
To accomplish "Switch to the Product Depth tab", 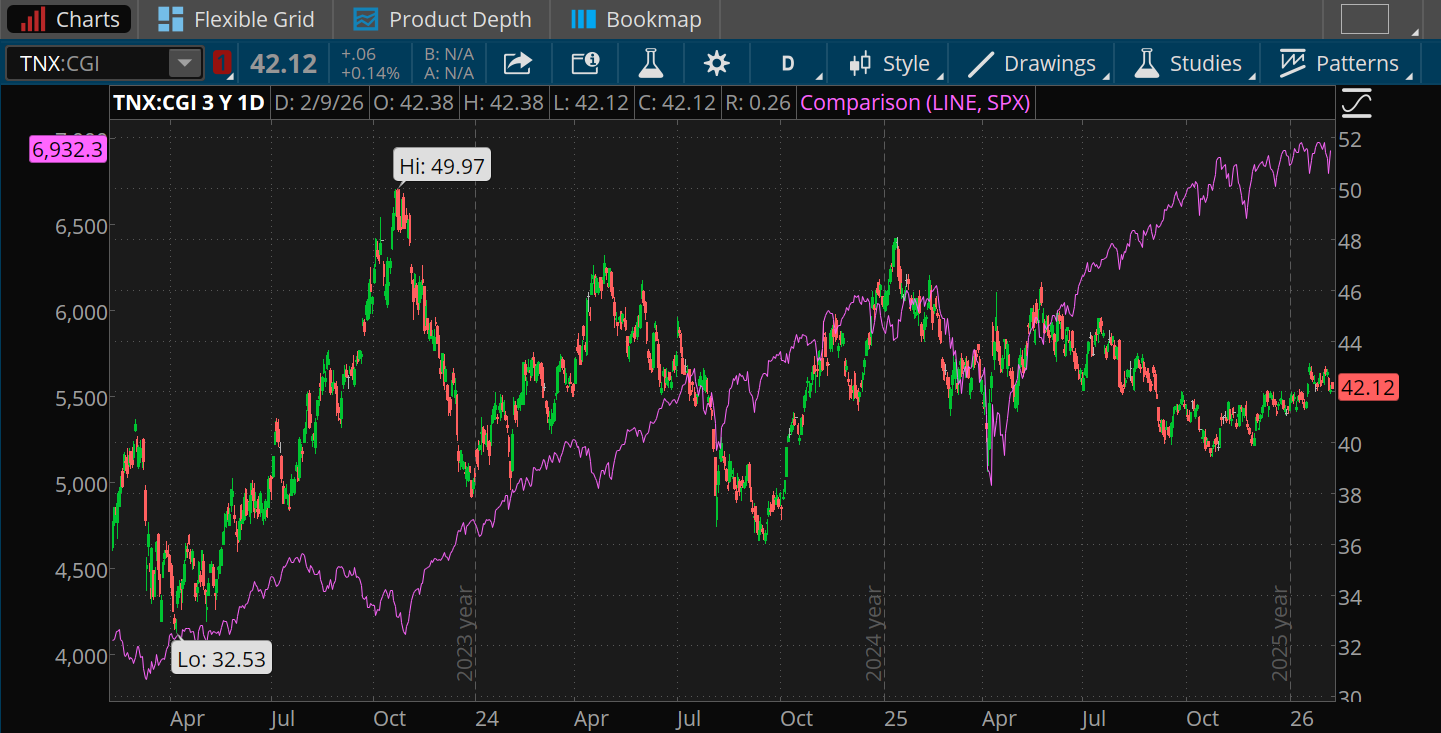I will [x=442, y=18].
